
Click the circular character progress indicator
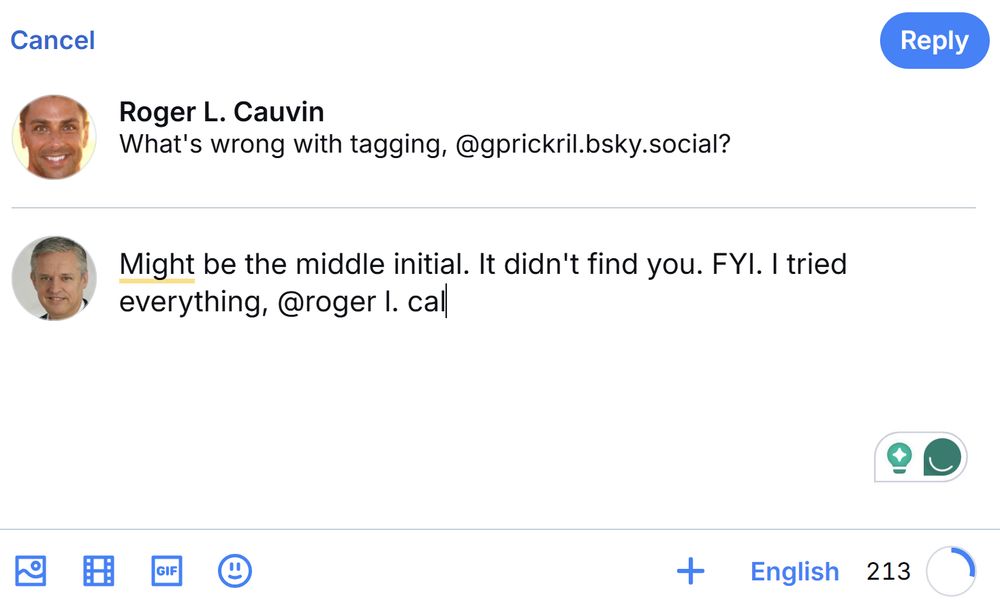[x=951, y=571]
